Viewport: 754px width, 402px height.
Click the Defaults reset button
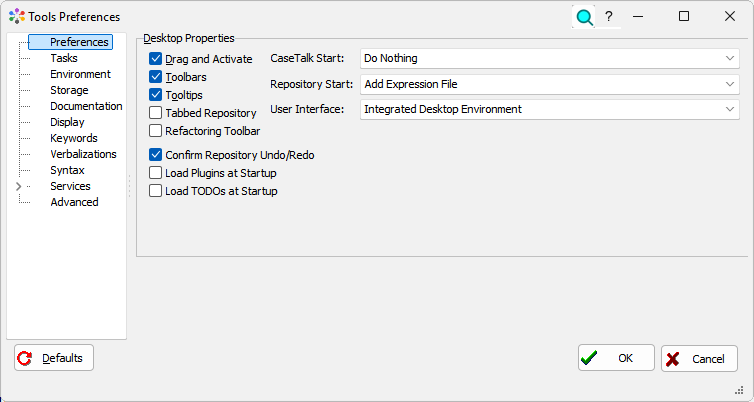(x=54, y=358)
